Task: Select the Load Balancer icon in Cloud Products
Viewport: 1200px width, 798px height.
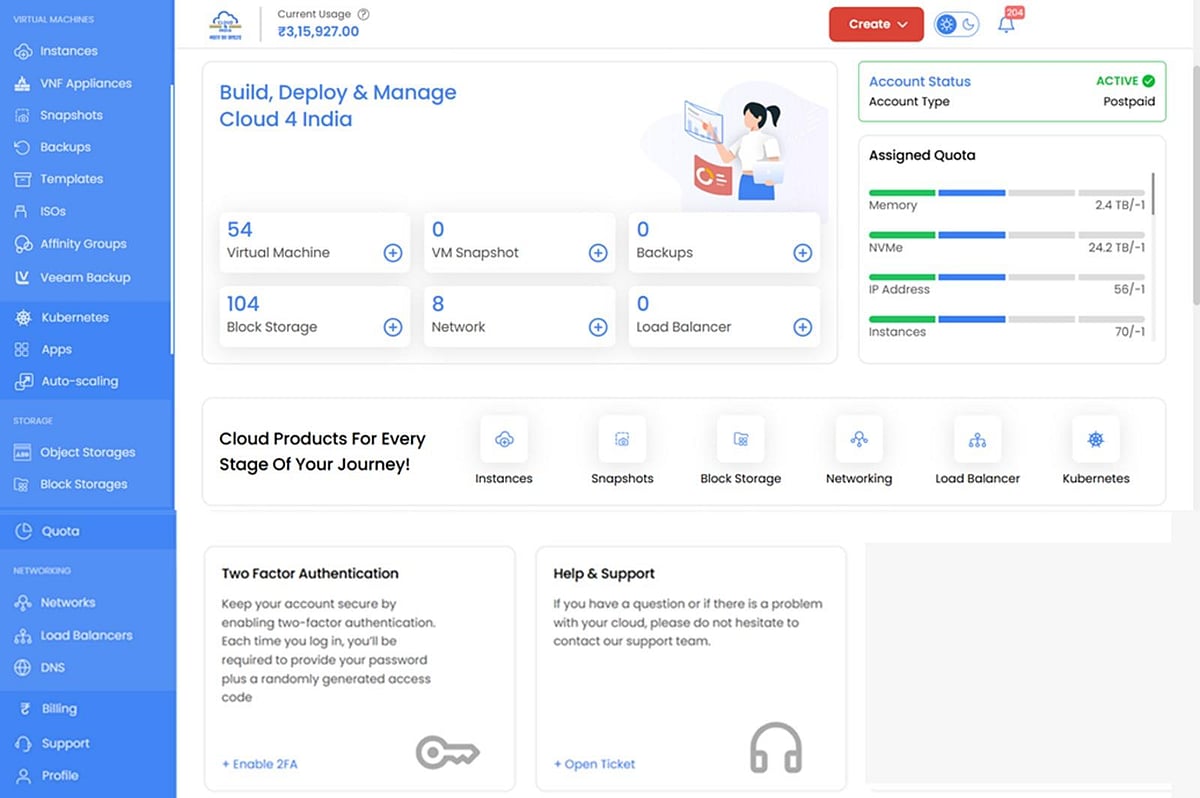Action: click(x=977, y=439)
